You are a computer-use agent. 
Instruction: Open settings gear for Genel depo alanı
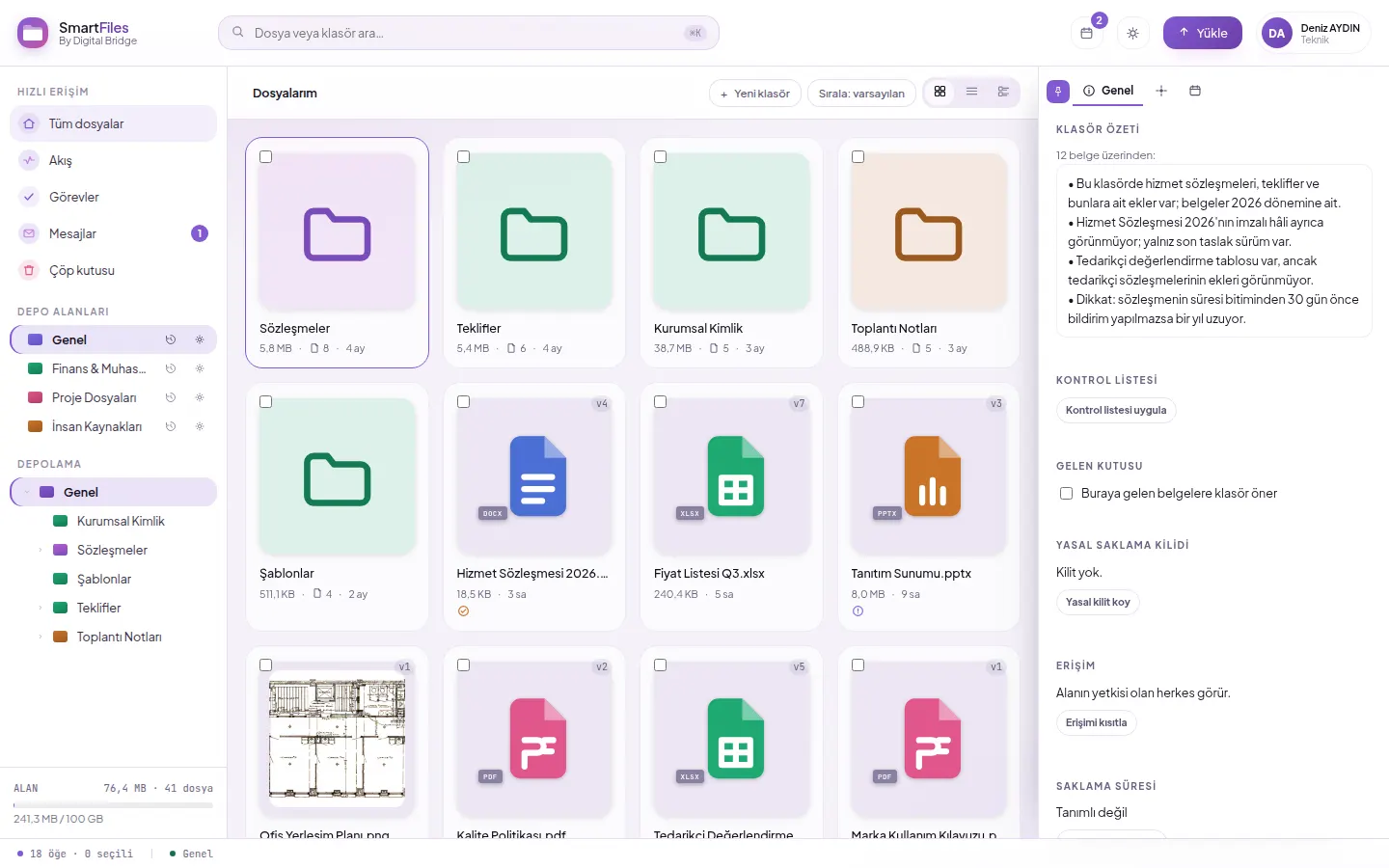click(x=200, y=339)
